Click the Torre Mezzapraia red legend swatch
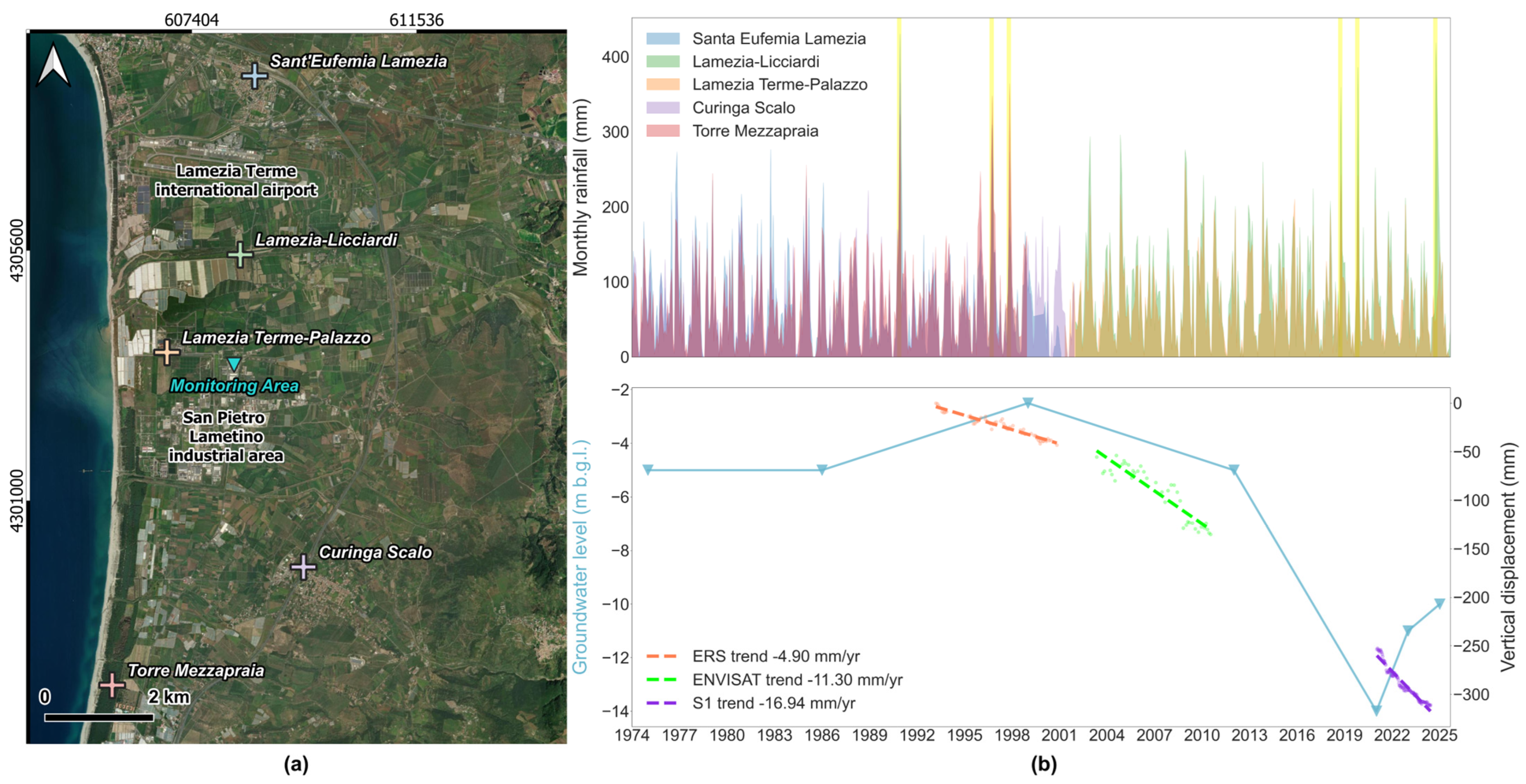1526x784 pixels. tap(663, 131)
